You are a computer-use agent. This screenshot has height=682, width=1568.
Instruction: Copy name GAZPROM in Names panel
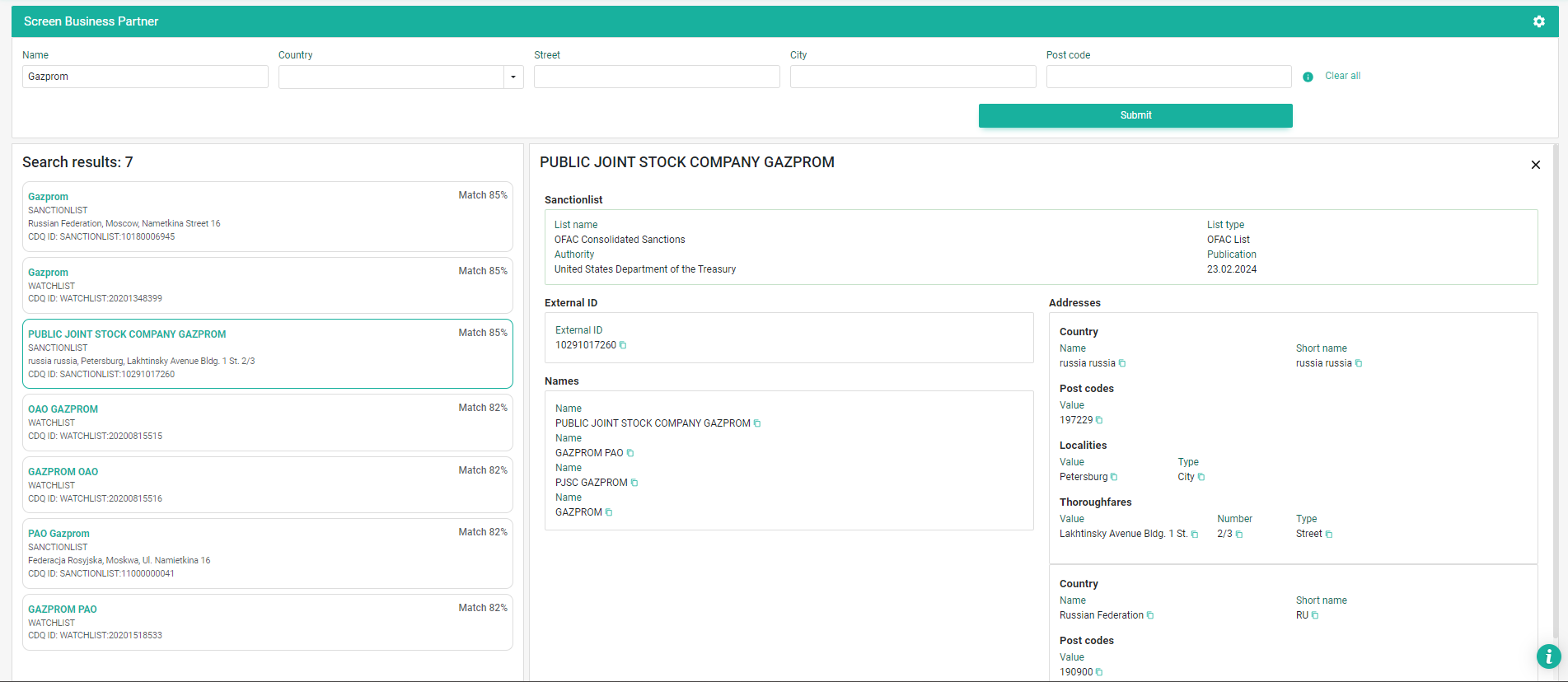[x=609, y=512]
